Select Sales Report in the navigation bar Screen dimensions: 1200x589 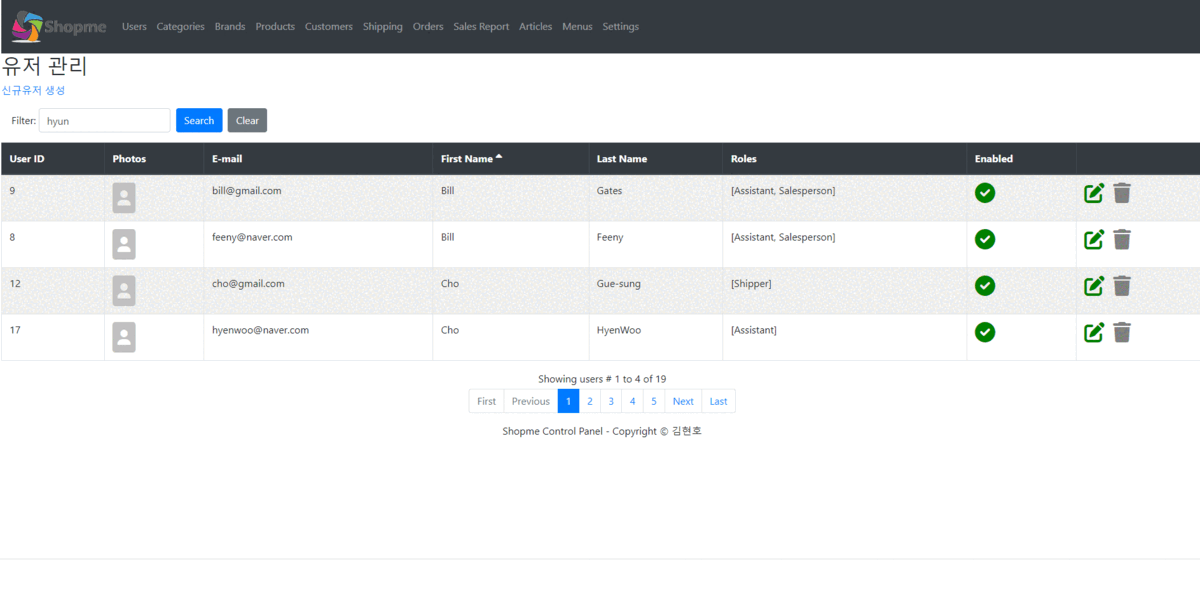pos(481,27)
